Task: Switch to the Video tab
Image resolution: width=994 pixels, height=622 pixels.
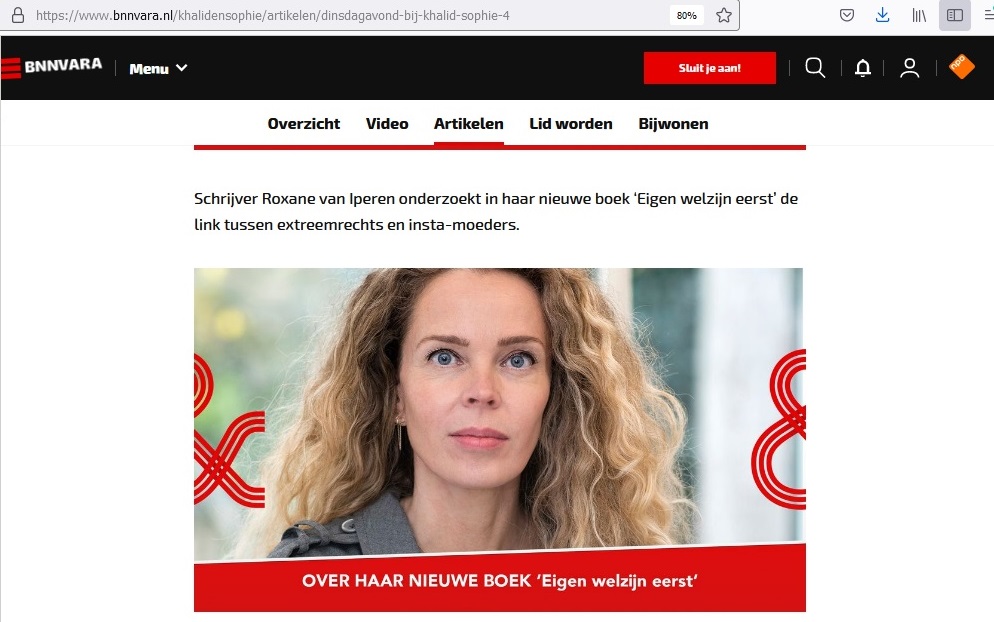Action: coord(387,124)
